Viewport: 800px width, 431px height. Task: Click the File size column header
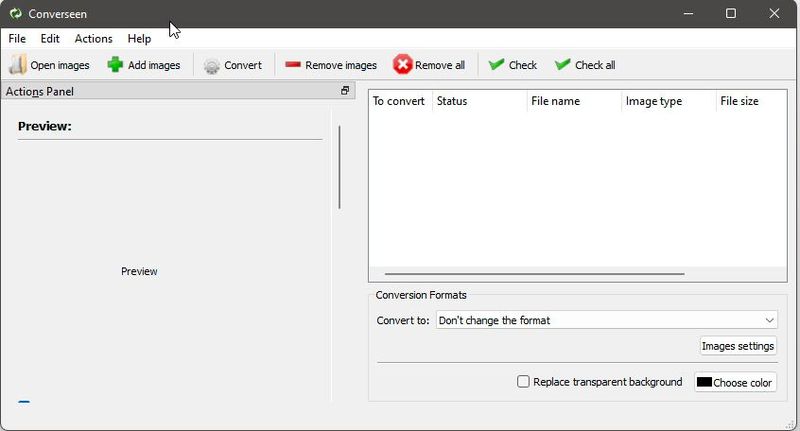click(752, 101)
